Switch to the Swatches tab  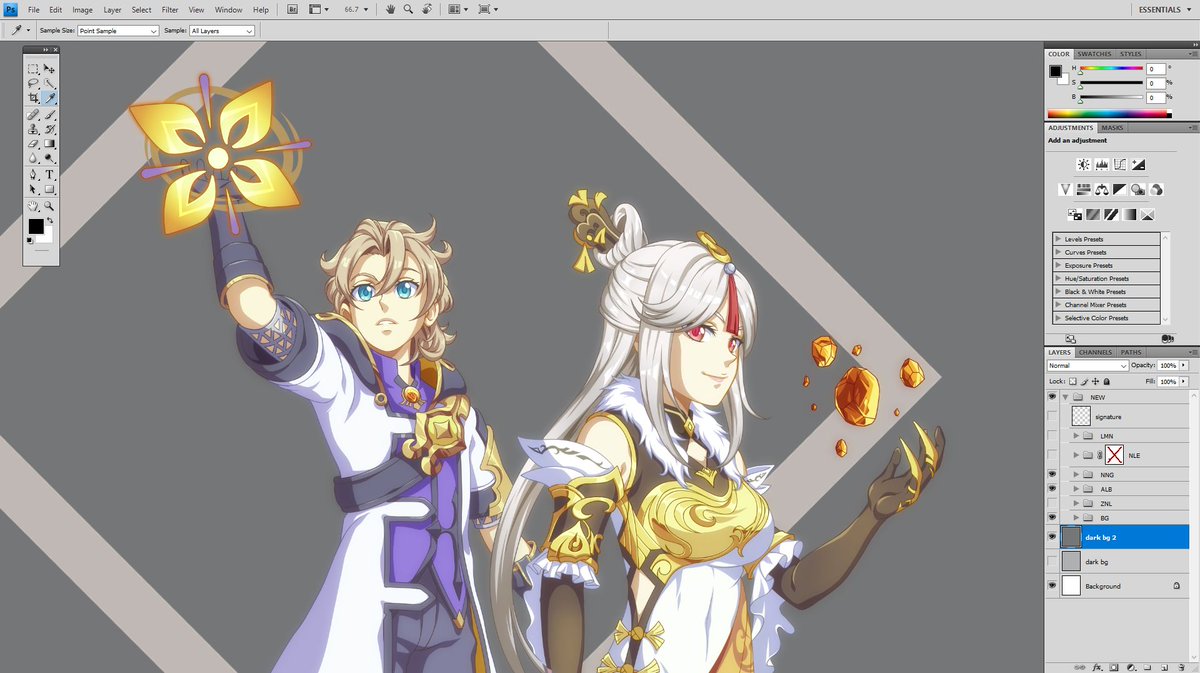tap(1094, 54)
